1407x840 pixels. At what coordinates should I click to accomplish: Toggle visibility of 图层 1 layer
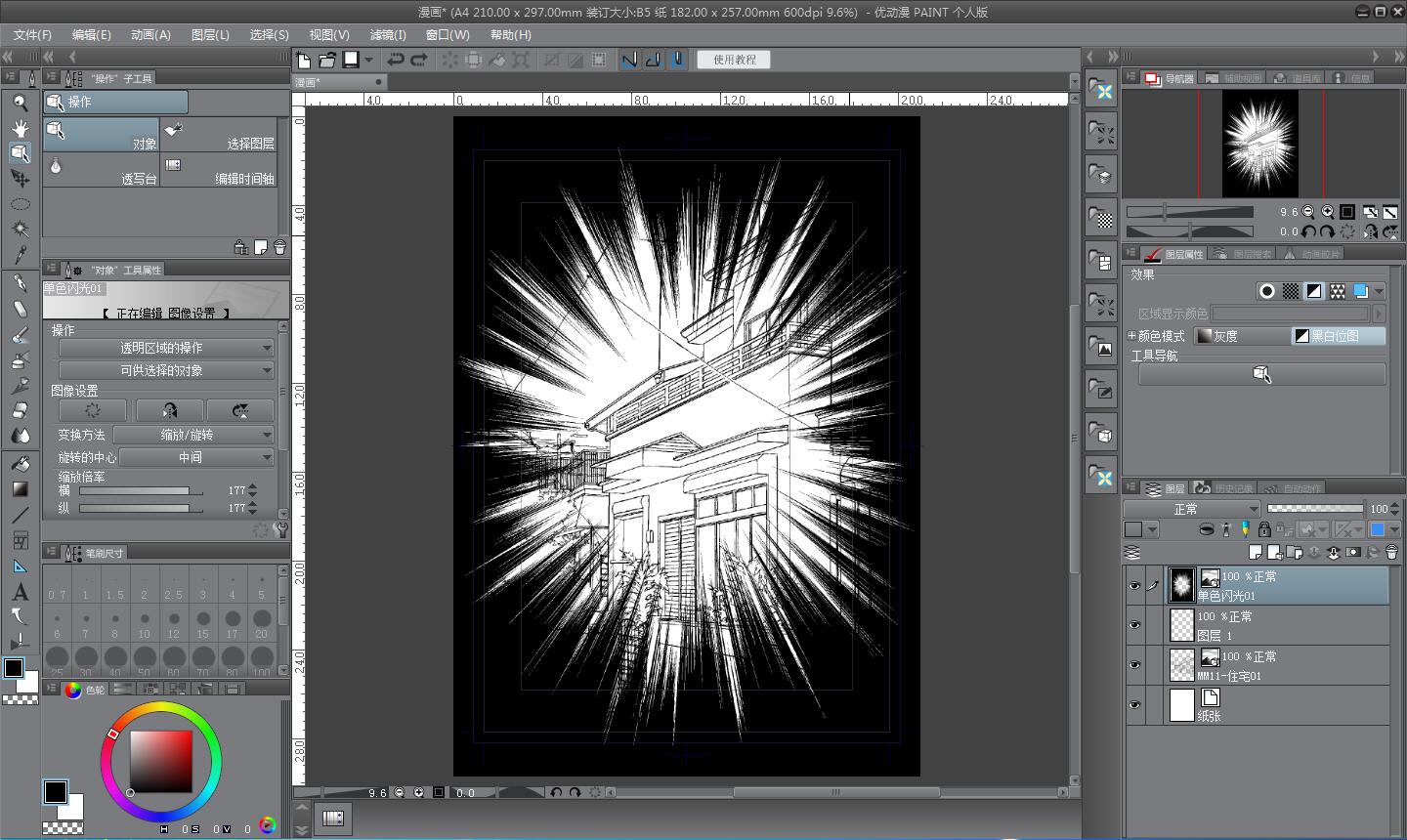pos(1134,625)
